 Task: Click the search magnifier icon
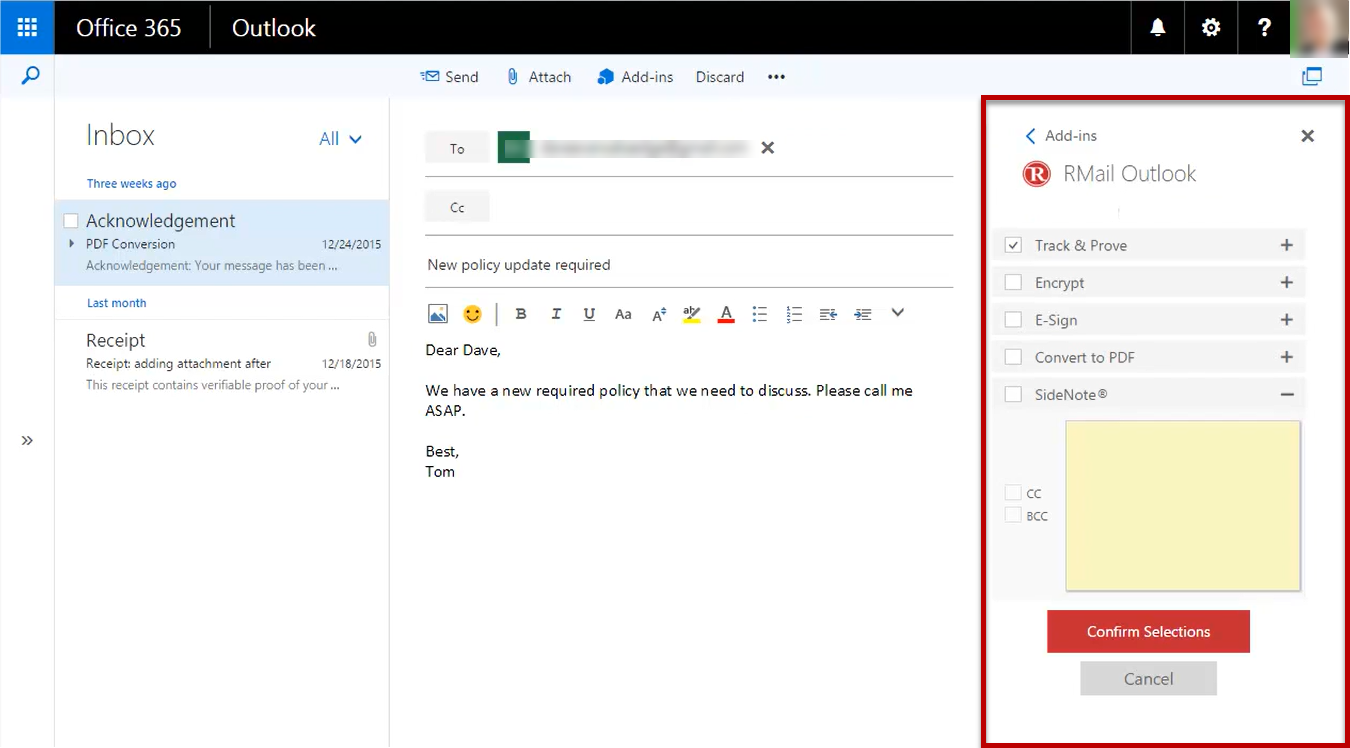pos(28,75)
